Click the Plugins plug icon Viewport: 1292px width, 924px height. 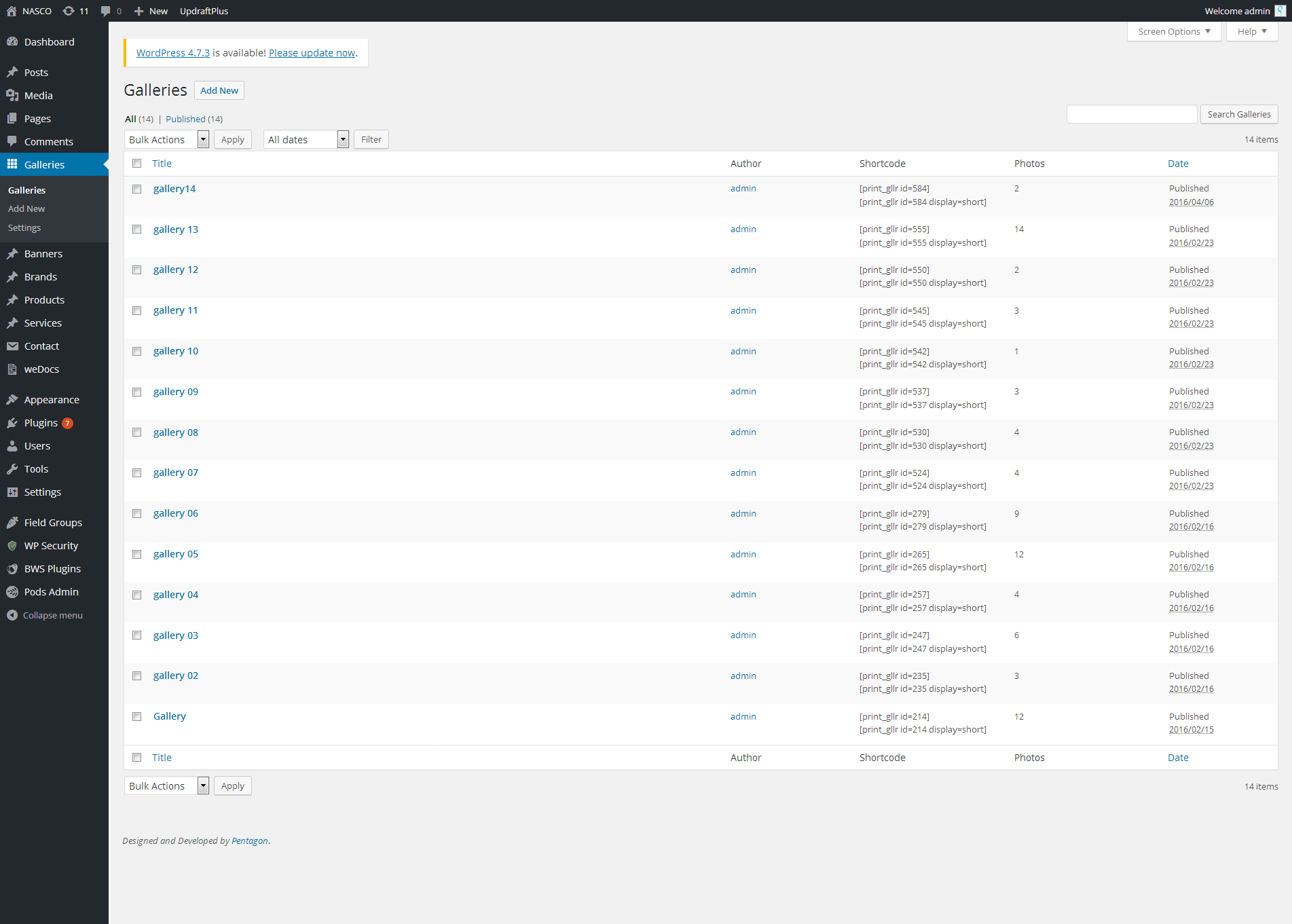(x=12, y=423)
